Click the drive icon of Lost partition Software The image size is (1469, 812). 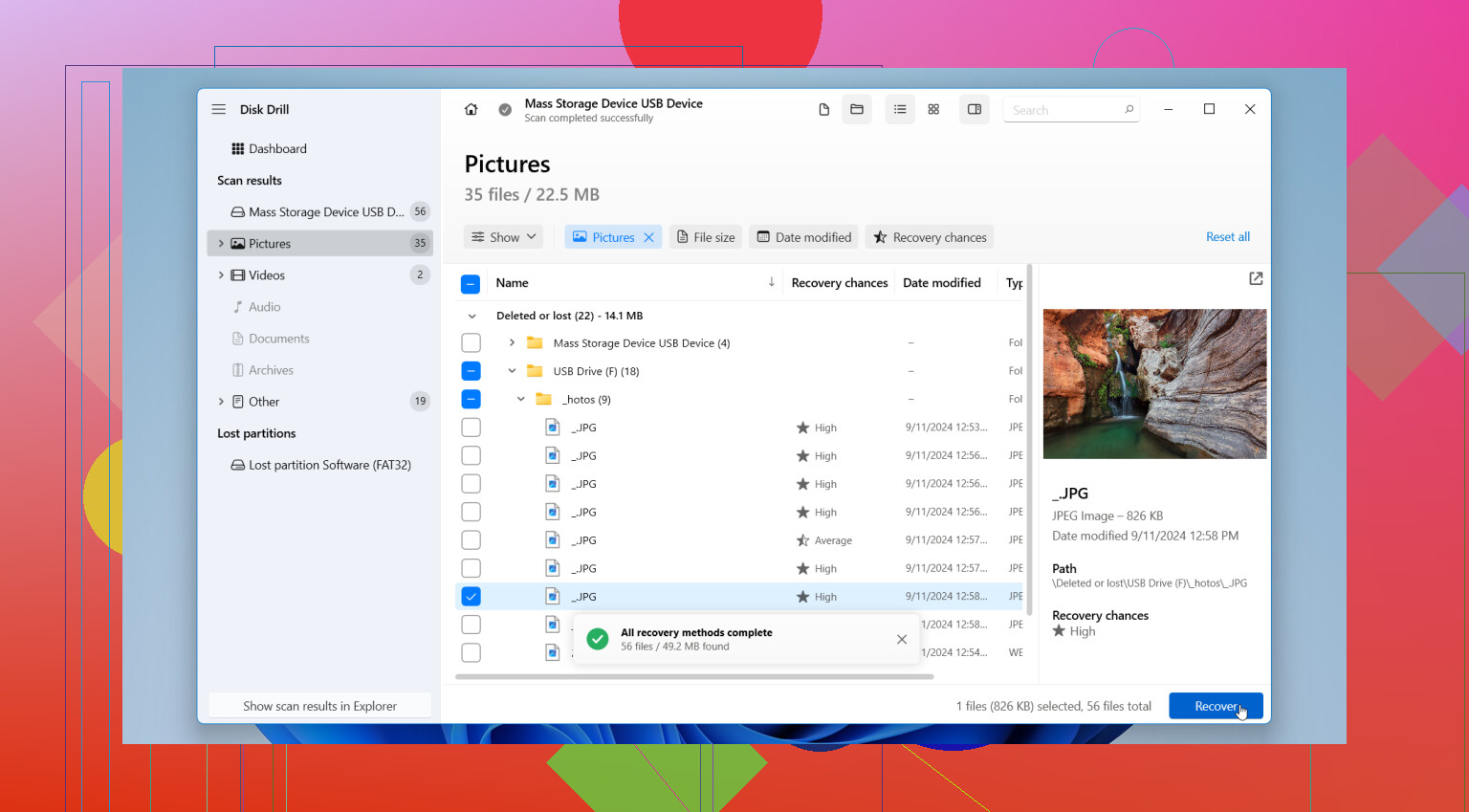coord(238,465)
